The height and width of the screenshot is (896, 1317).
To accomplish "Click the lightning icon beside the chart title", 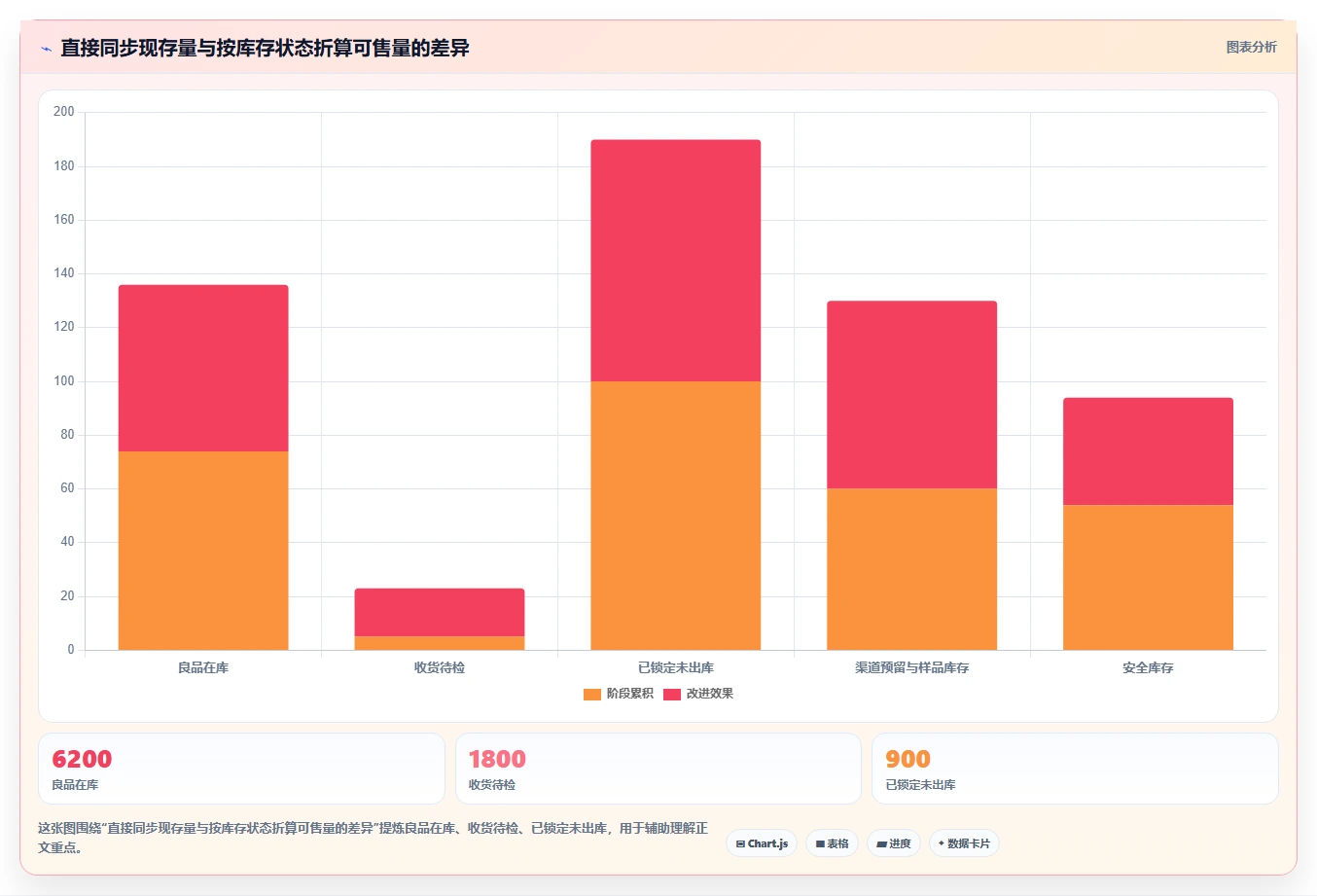I will coord(46,48).
